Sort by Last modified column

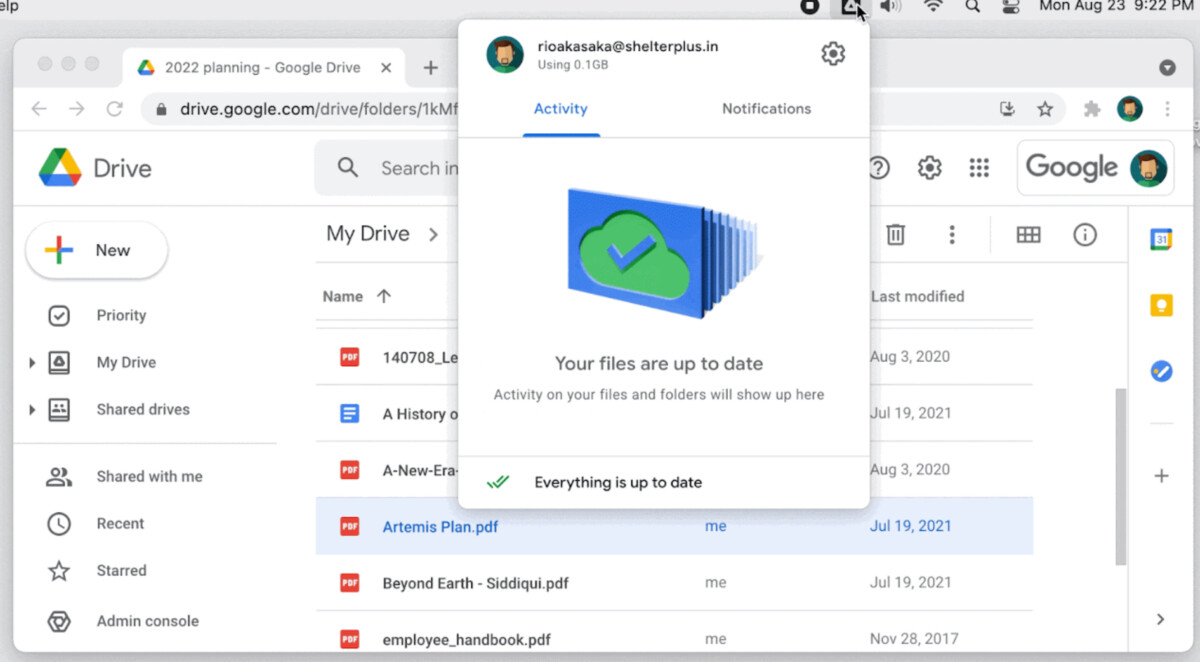coord(918,296)
